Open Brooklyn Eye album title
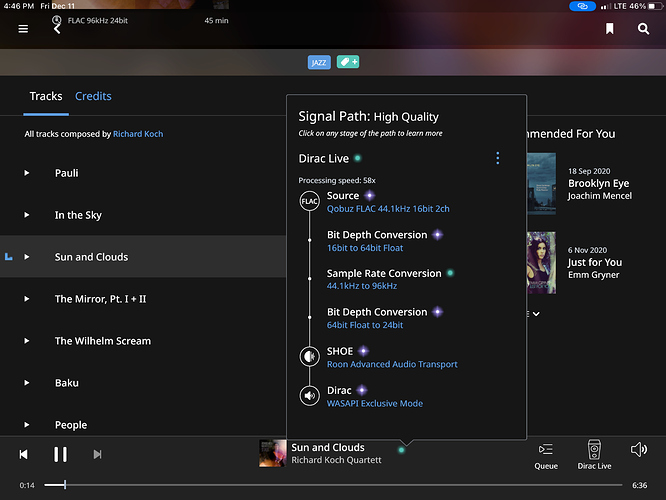666x500 pixels. [x=598, y=184]
